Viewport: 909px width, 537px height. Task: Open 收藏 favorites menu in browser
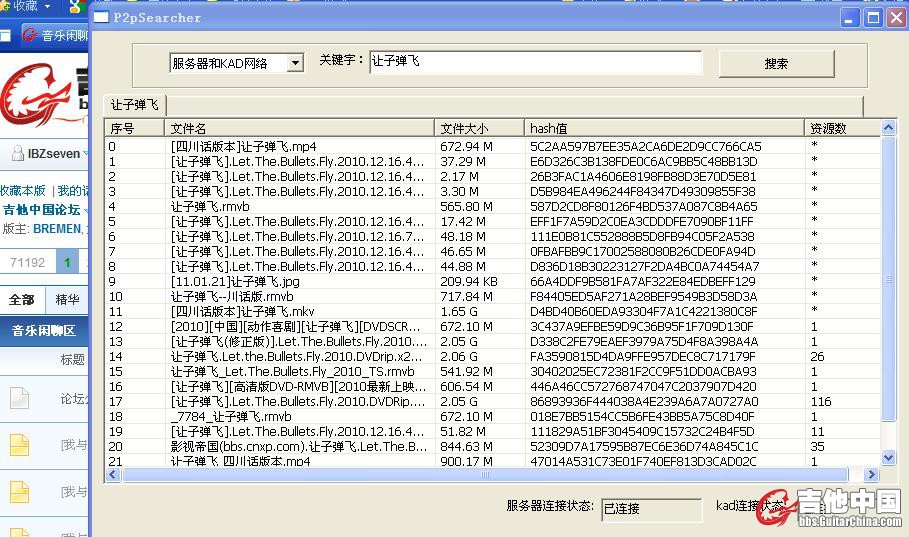[x=26, y=6]
